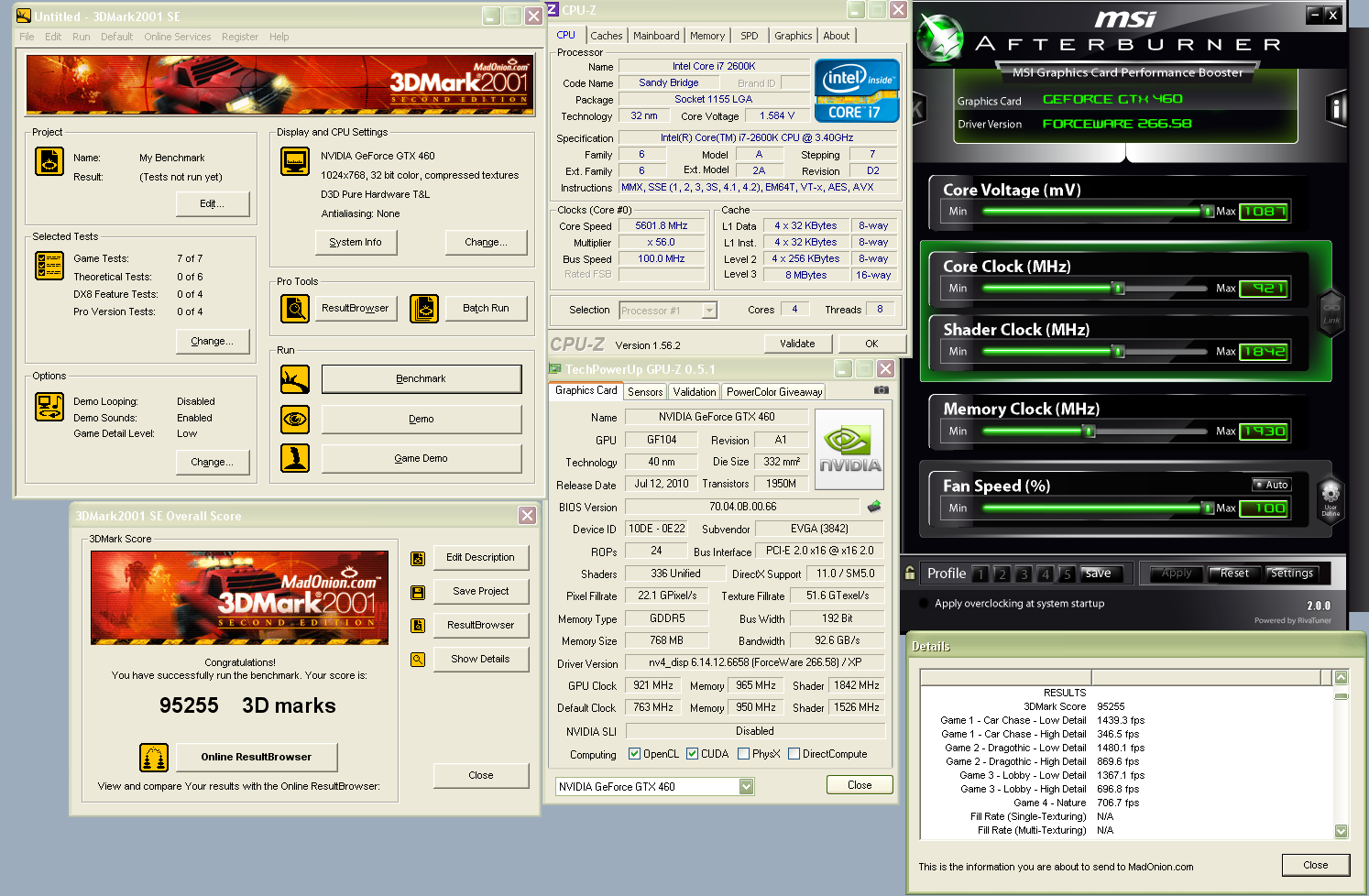Click the Close button in Details window

1316,865
